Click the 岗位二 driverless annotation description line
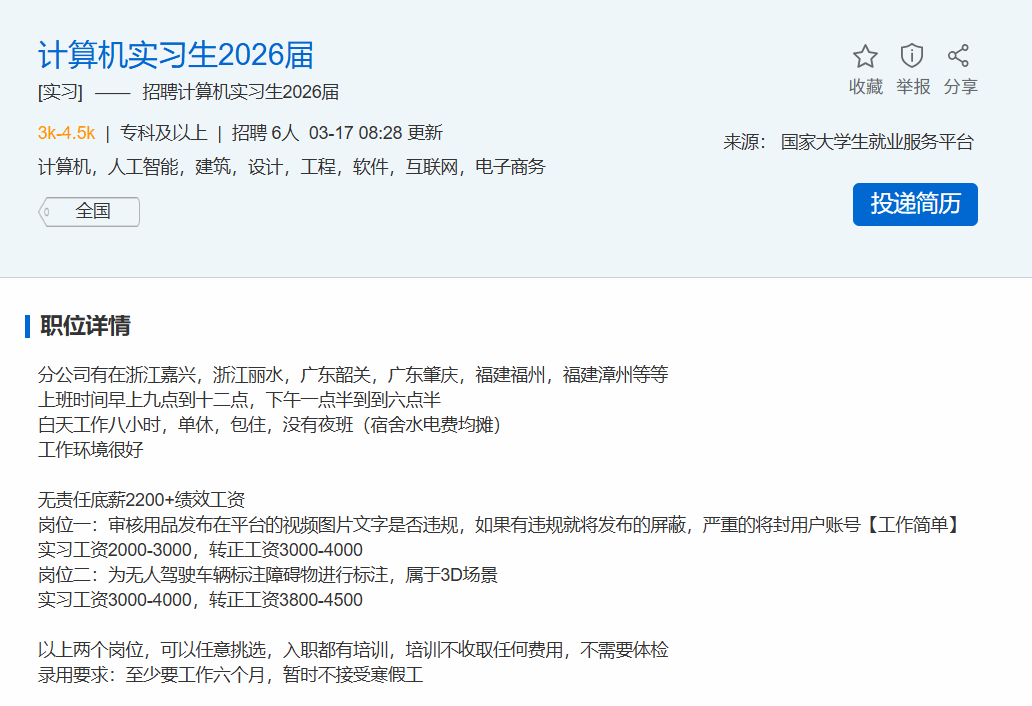Image resolution: width=1032 pixels, height=706 pixels. pyautogui.click(x=267, y=575)
